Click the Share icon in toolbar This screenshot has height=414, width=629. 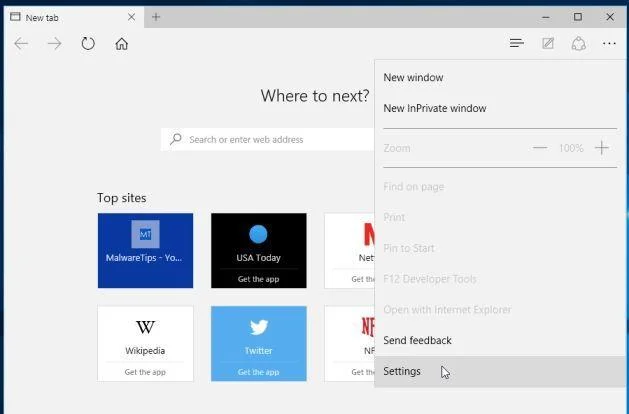pos(578,43)
